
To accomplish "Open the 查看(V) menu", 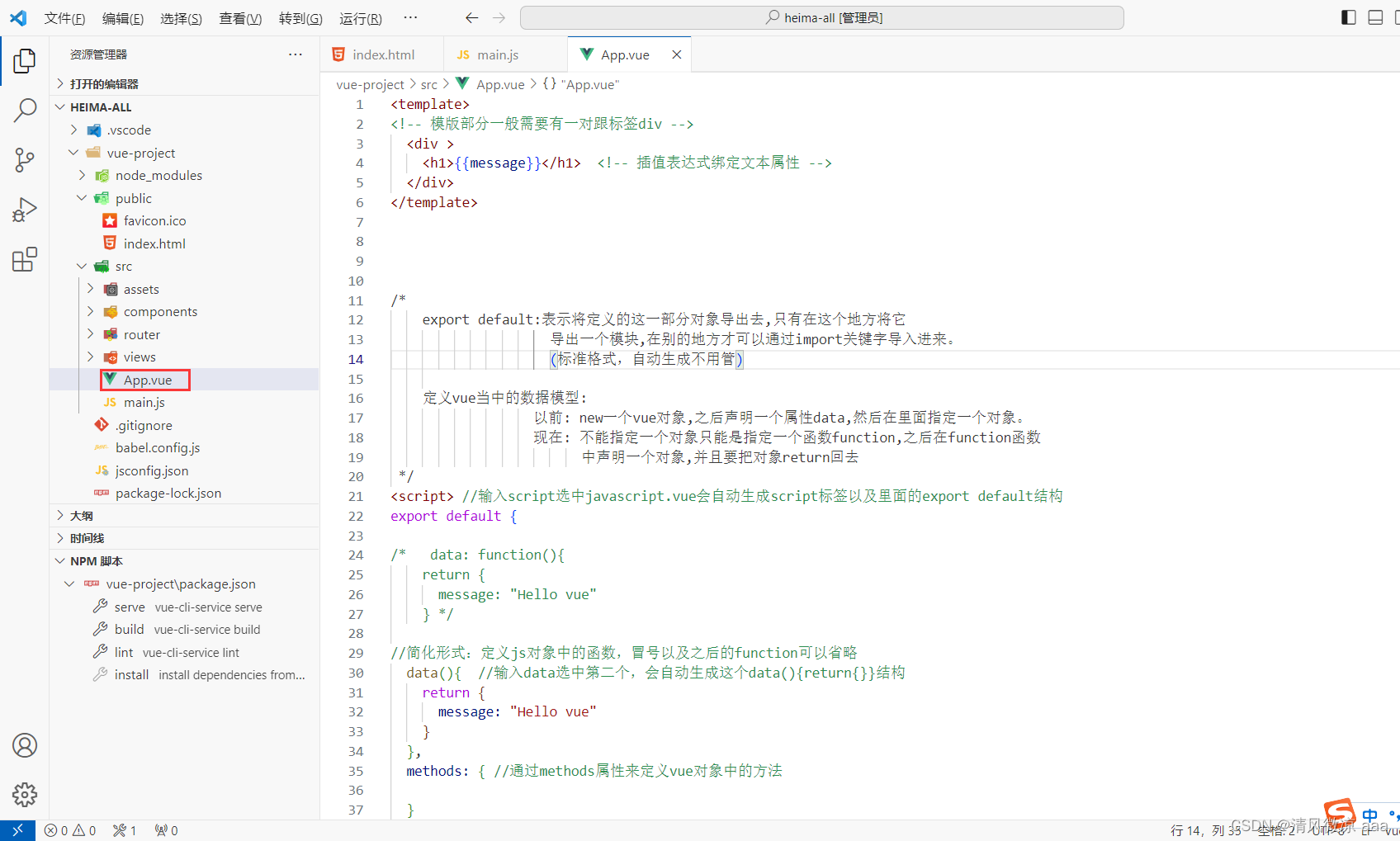I will pyautogui.click(x=240, y=18).
